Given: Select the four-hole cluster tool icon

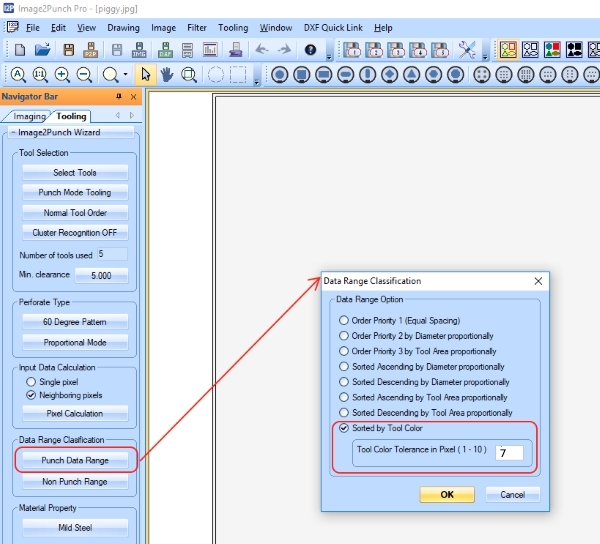Looking at the screenshot, I should click(482, 75).
